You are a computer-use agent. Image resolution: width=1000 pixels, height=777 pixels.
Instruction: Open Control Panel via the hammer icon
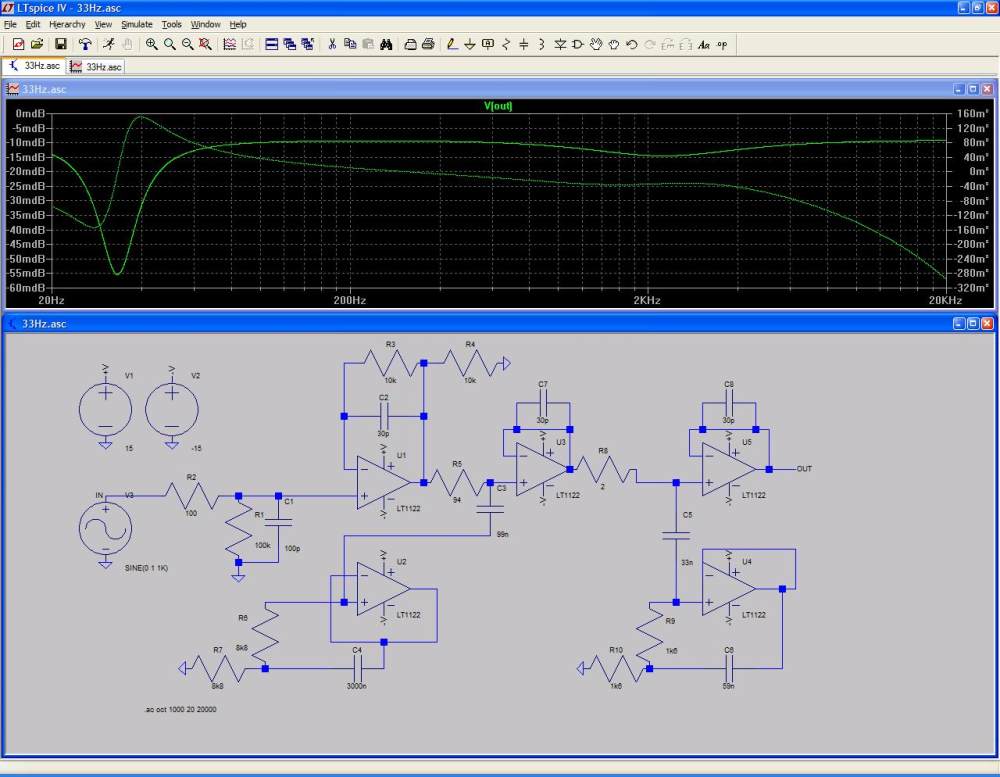coord(85,44)
